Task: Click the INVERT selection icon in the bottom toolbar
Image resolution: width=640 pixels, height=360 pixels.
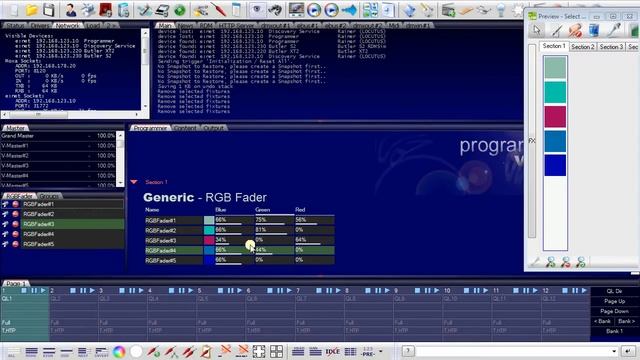Action: coord(101,352)
